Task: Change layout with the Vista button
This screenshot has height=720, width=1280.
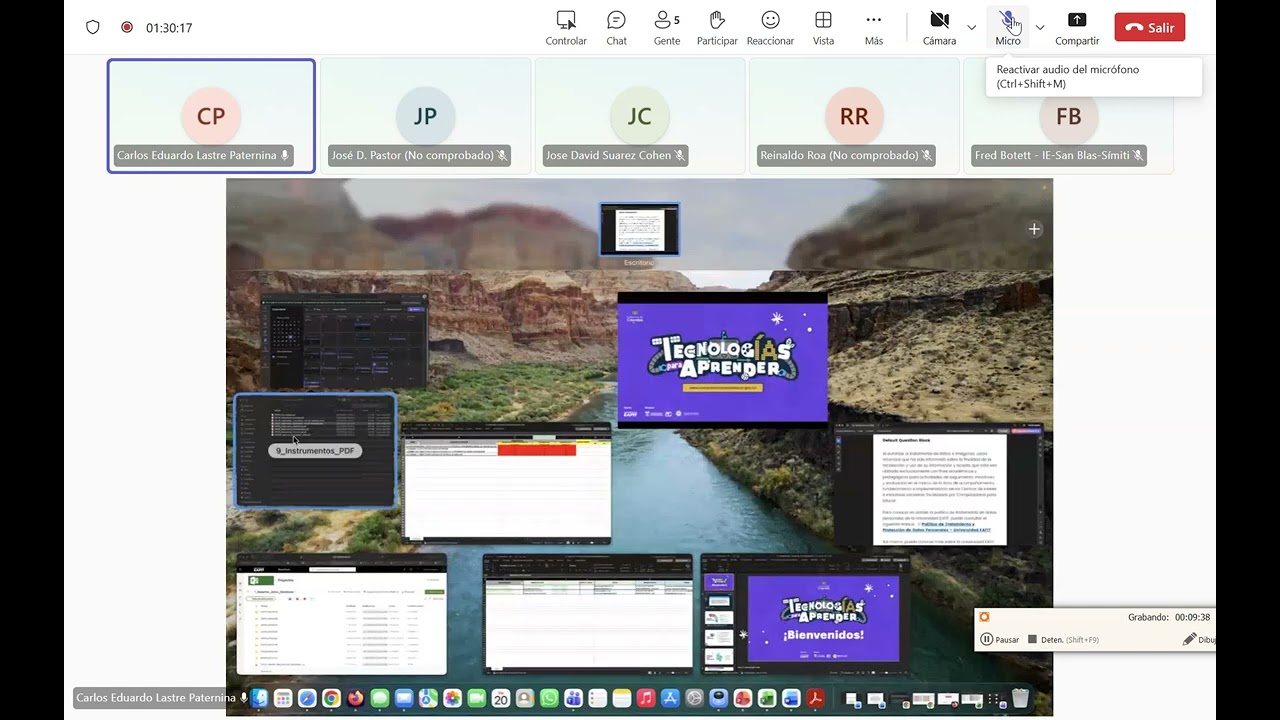Action: click(x=823, y=28)
